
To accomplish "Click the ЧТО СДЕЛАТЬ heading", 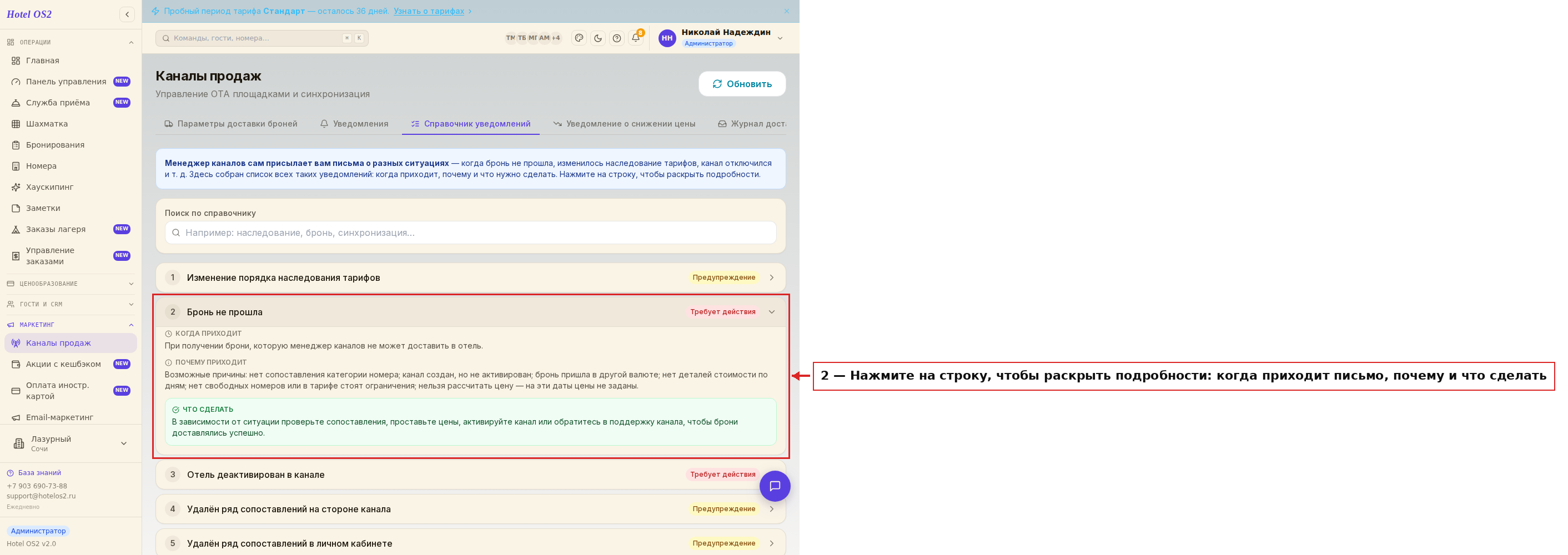I will point(208,410).
